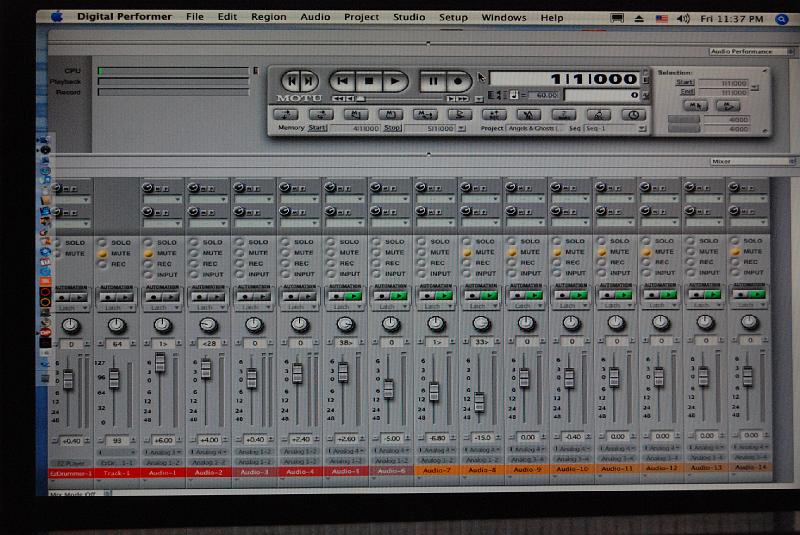Click the Audio-7 track name label
This screenshot has height=535, width=800.
point(436,470)
